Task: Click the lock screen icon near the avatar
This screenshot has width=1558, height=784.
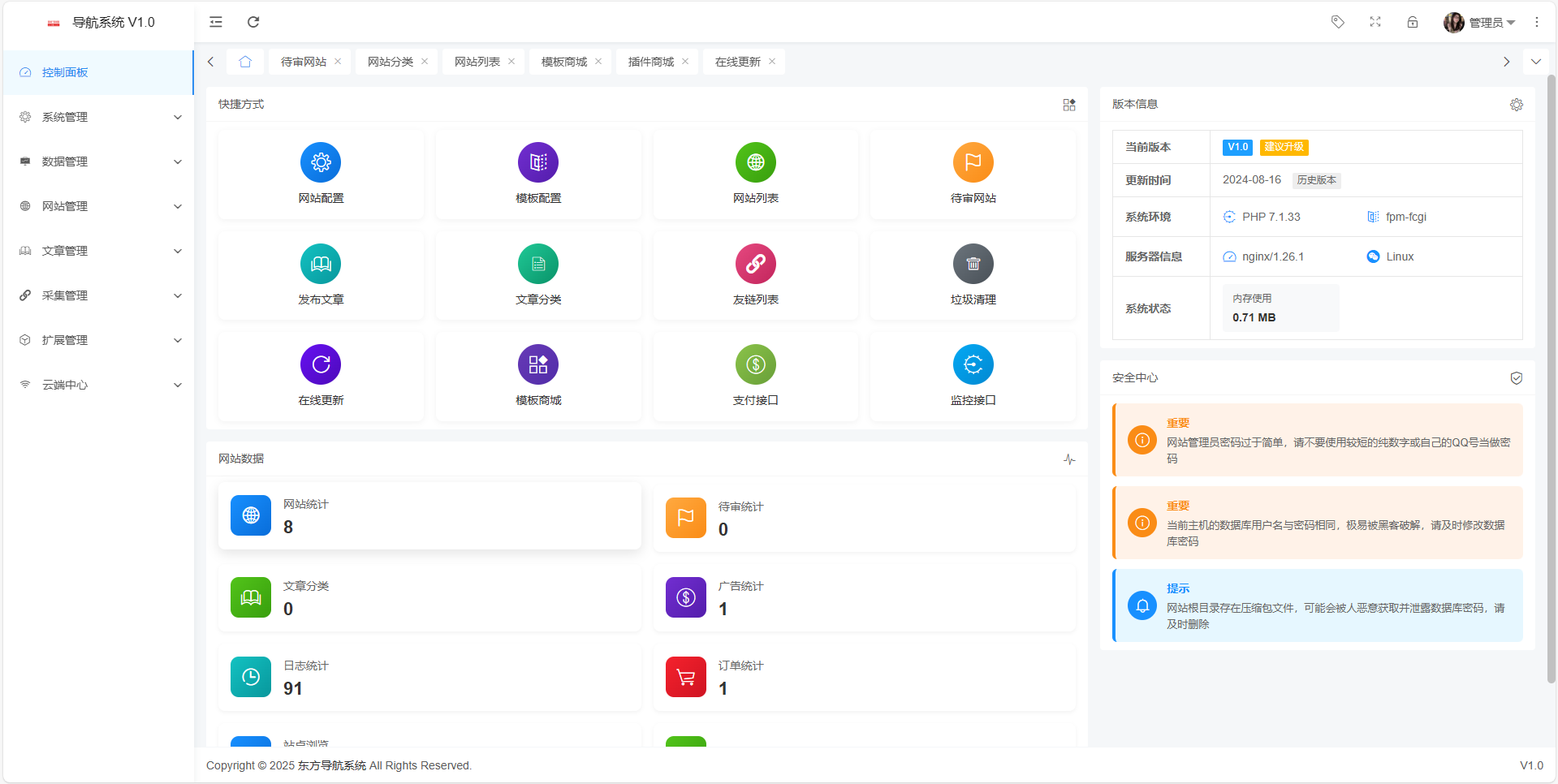Action: tap(1413, 22)
